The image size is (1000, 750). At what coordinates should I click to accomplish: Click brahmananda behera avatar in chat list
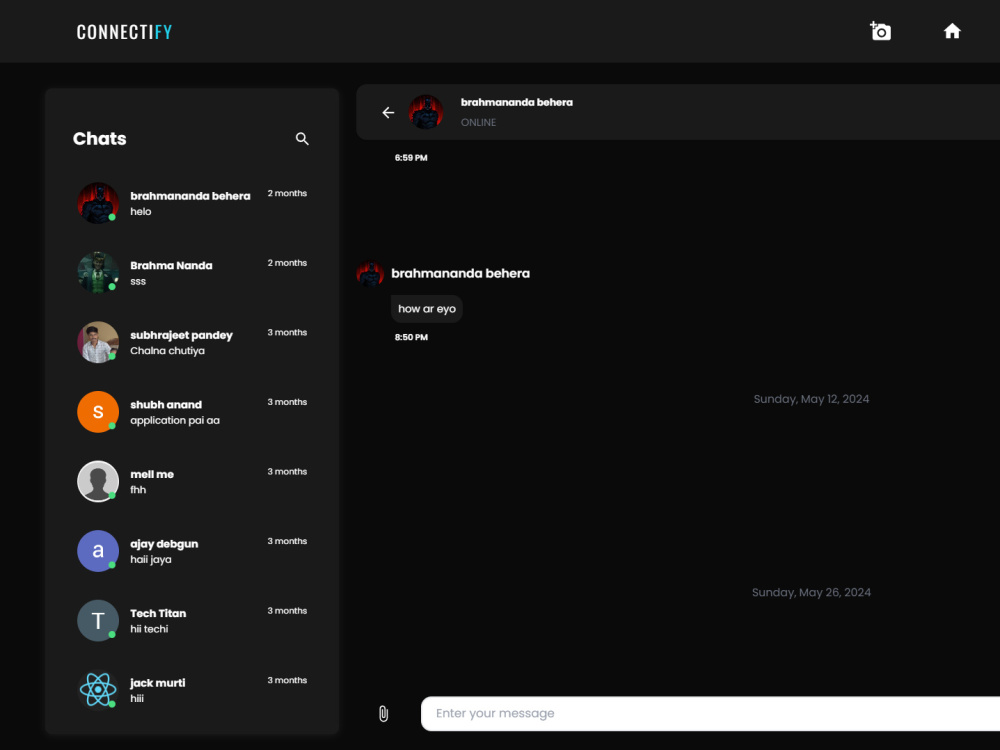98,203
